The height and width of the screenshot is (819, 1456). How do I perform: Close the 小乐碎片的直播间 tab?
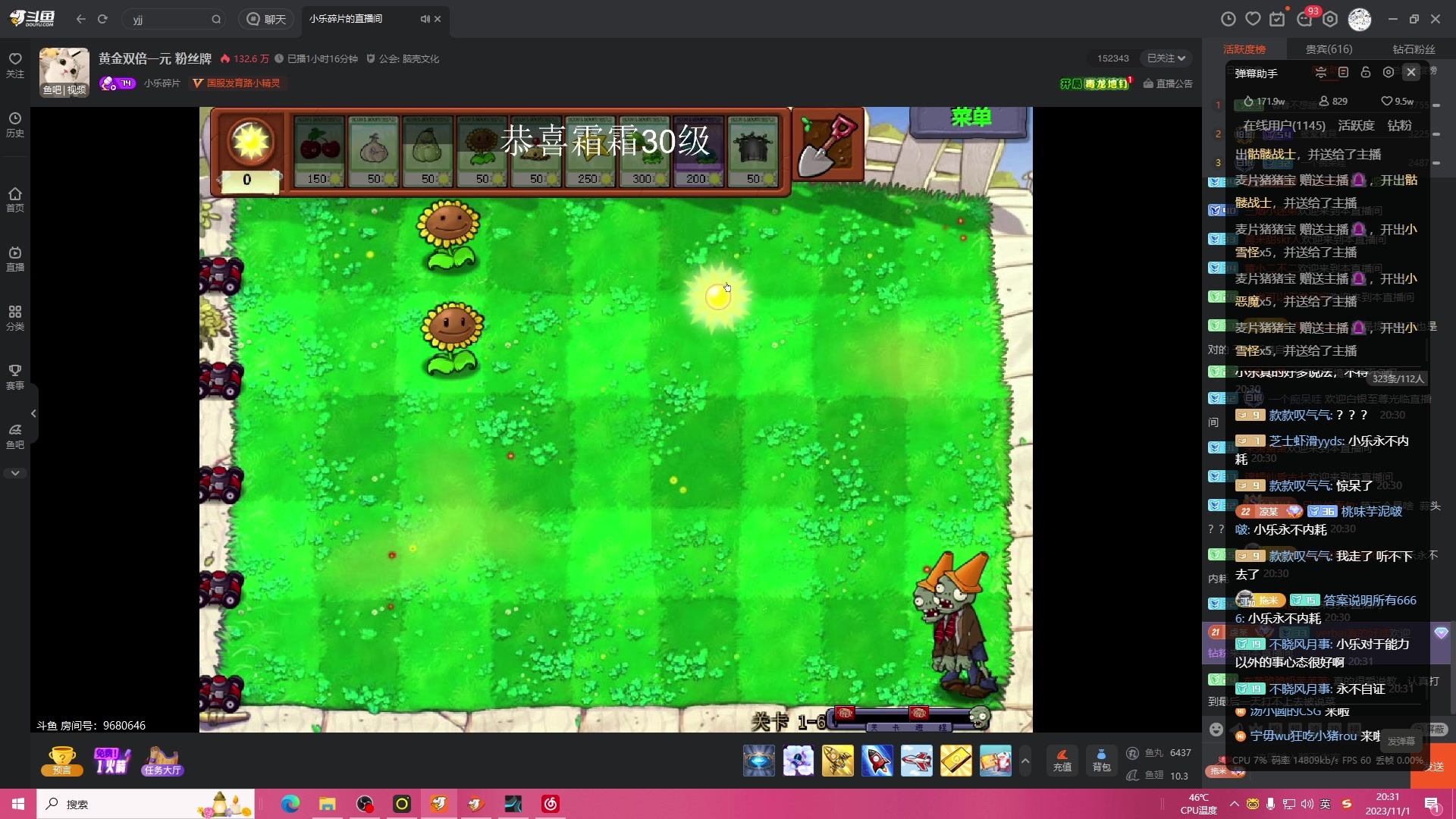pos(438,19)
